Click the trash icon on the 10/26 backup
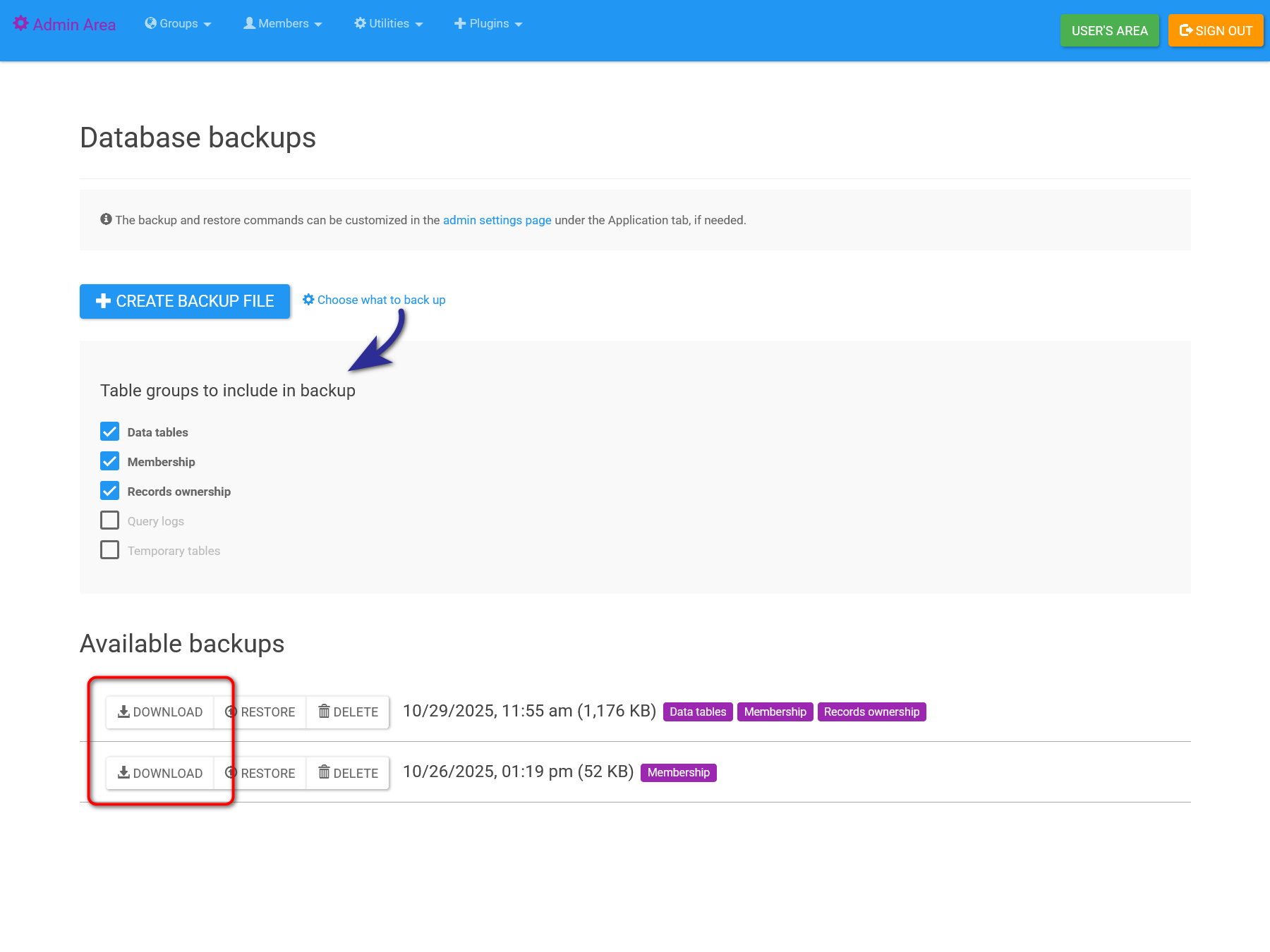The height and width of the screenshot is (952, 1270). [324, 773]
